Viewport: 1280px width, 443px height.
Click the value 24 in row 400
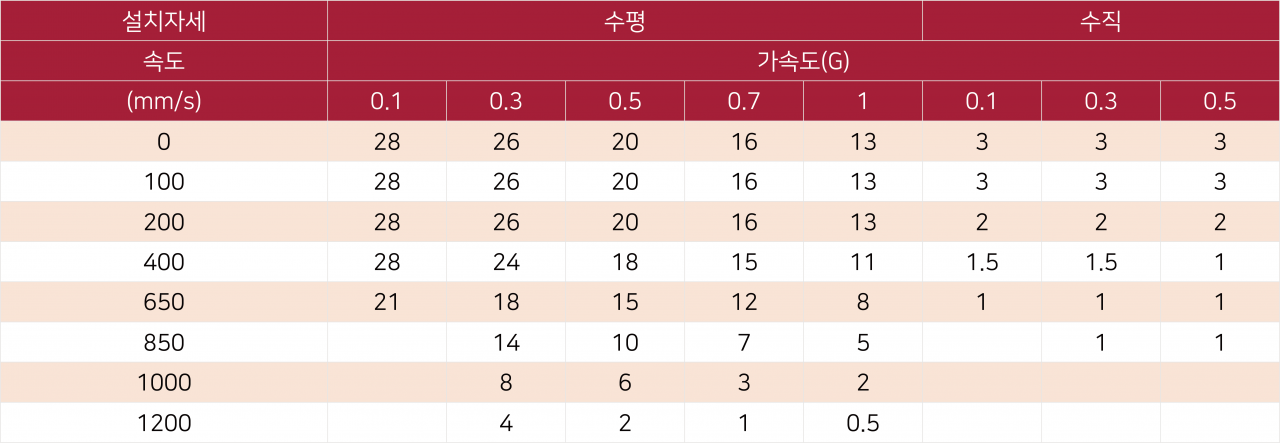506,262
